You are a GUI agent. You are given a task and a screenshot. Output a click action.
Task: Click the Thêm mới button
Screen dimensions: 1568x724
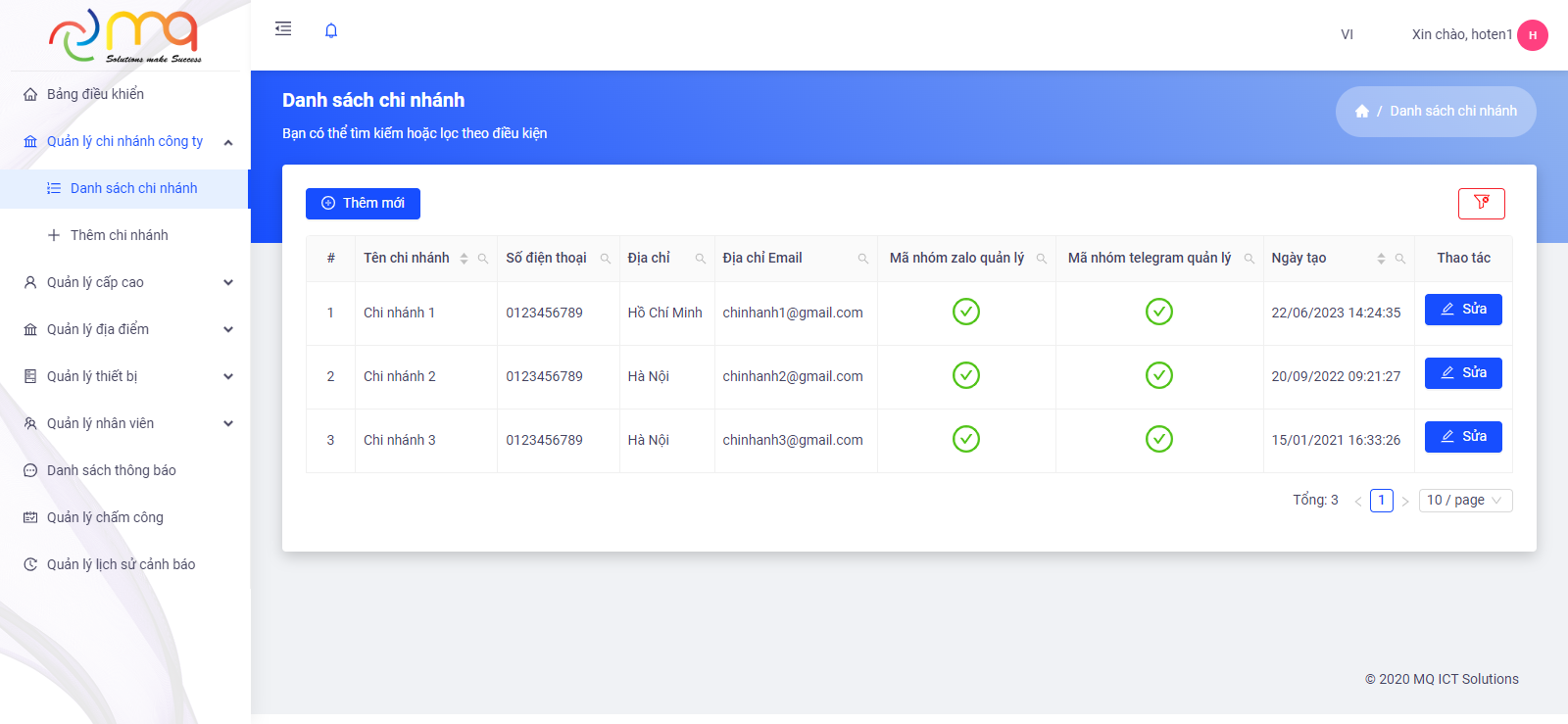pos(363,203)
